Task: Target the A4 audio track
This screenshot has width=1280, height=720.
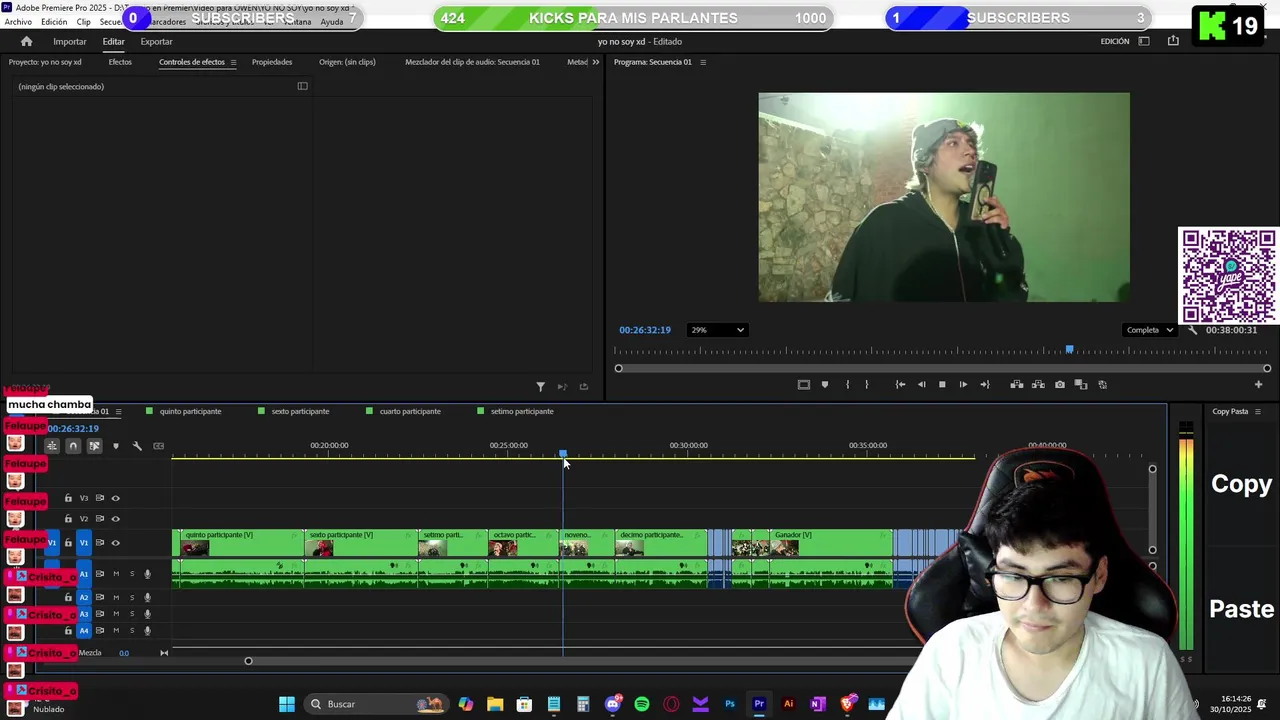Action: (x=84, y=631)
